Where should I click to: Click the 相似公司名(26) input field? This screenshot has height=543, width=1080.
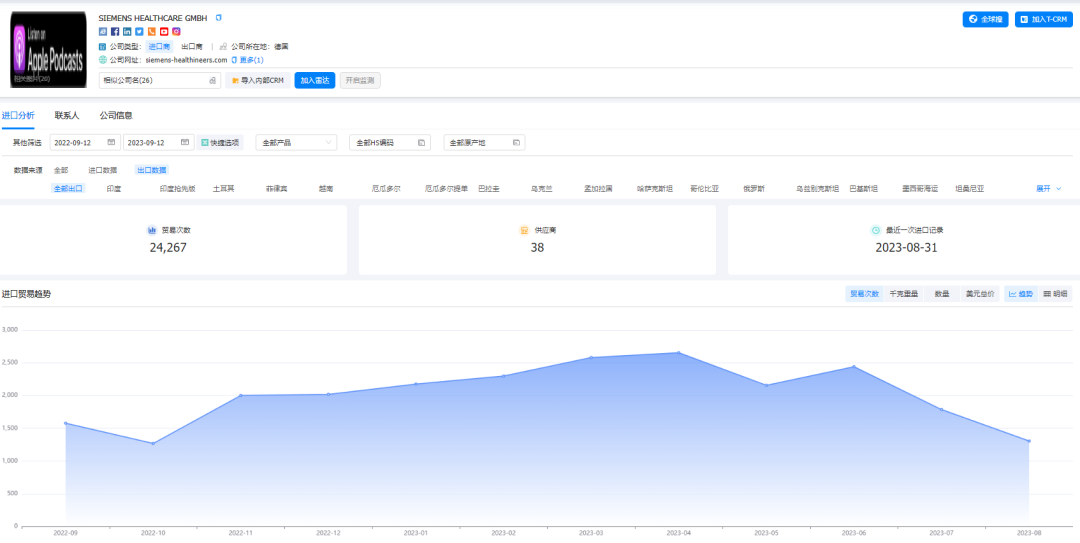pyautogui.click(x=160, y=81)
